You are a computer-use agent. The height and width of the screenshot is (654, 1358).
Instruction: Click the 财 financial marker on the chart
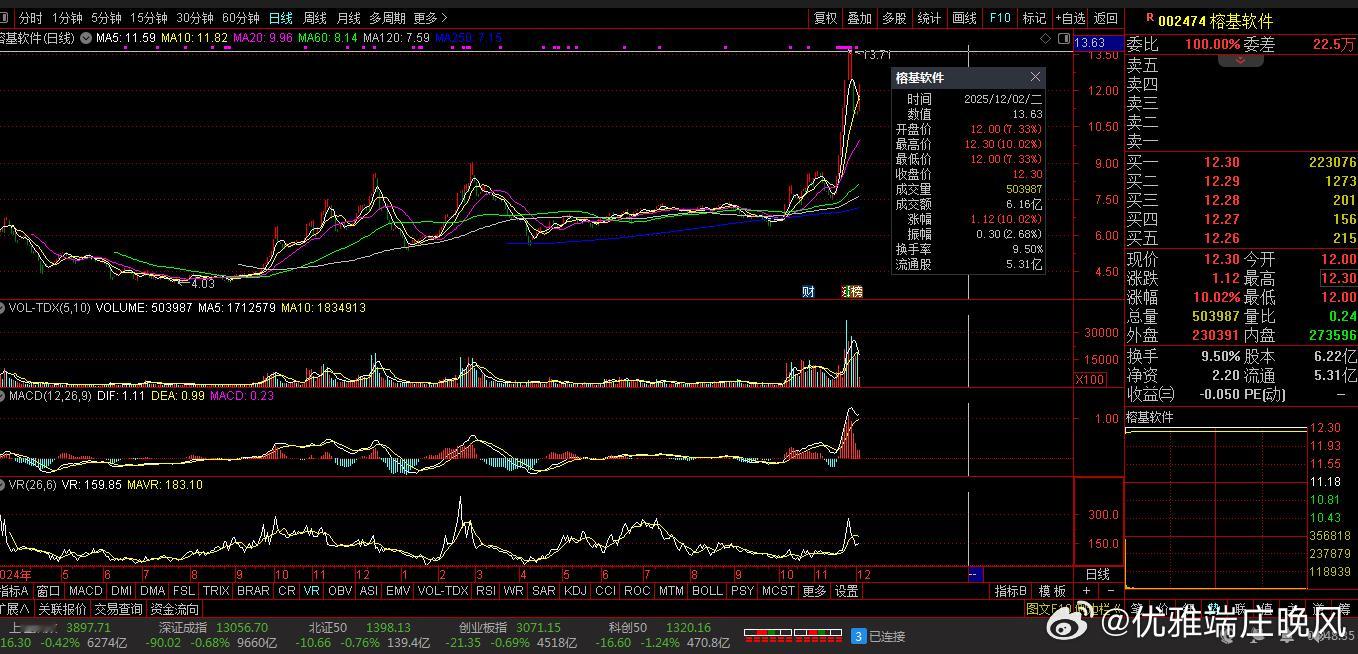point(808,292)
